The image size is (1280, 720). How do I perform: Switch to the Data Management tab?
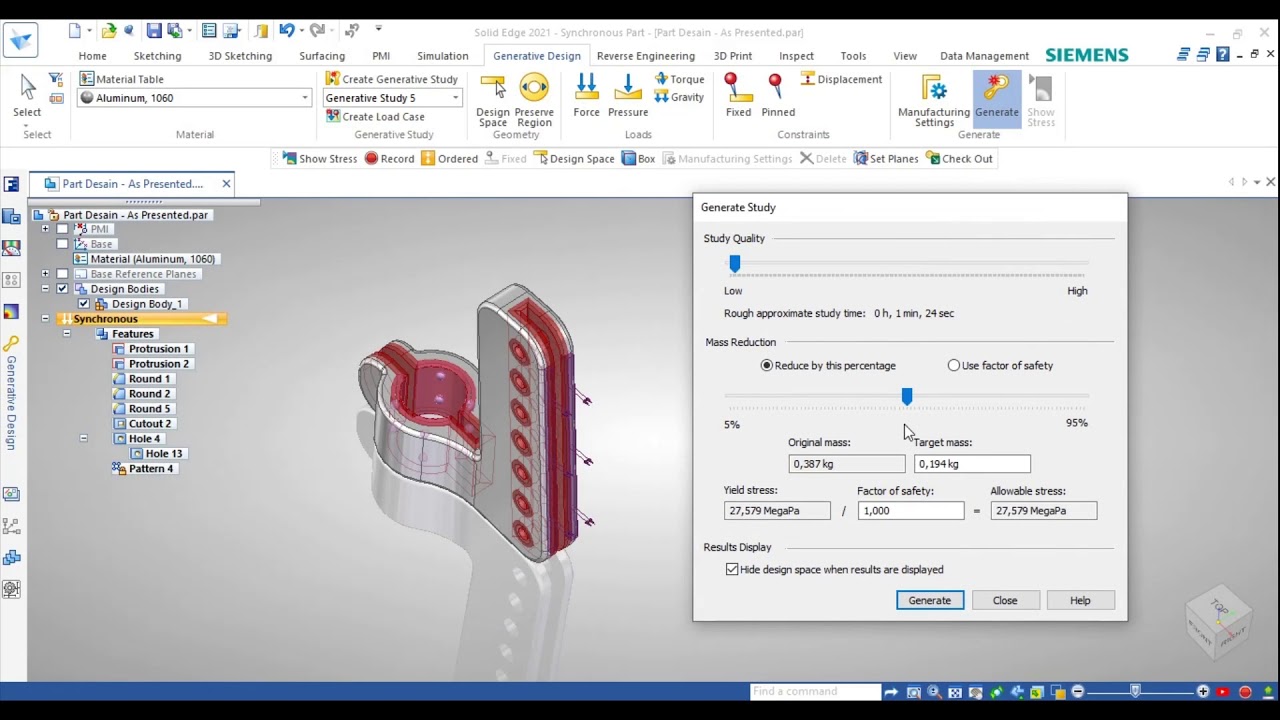(984, 56)
